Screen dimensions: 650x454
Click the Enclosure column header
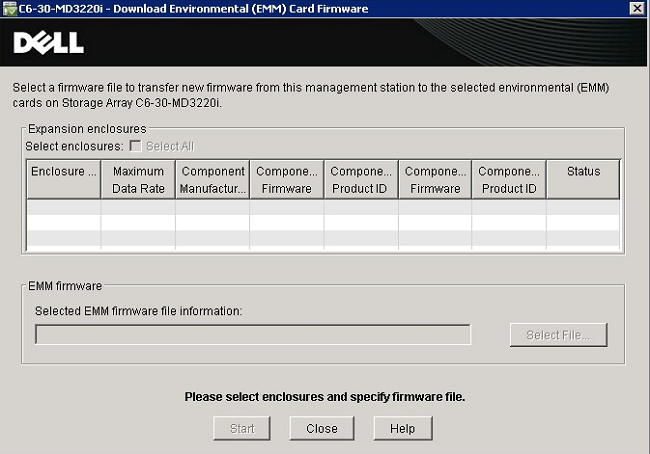coord(63,180)
